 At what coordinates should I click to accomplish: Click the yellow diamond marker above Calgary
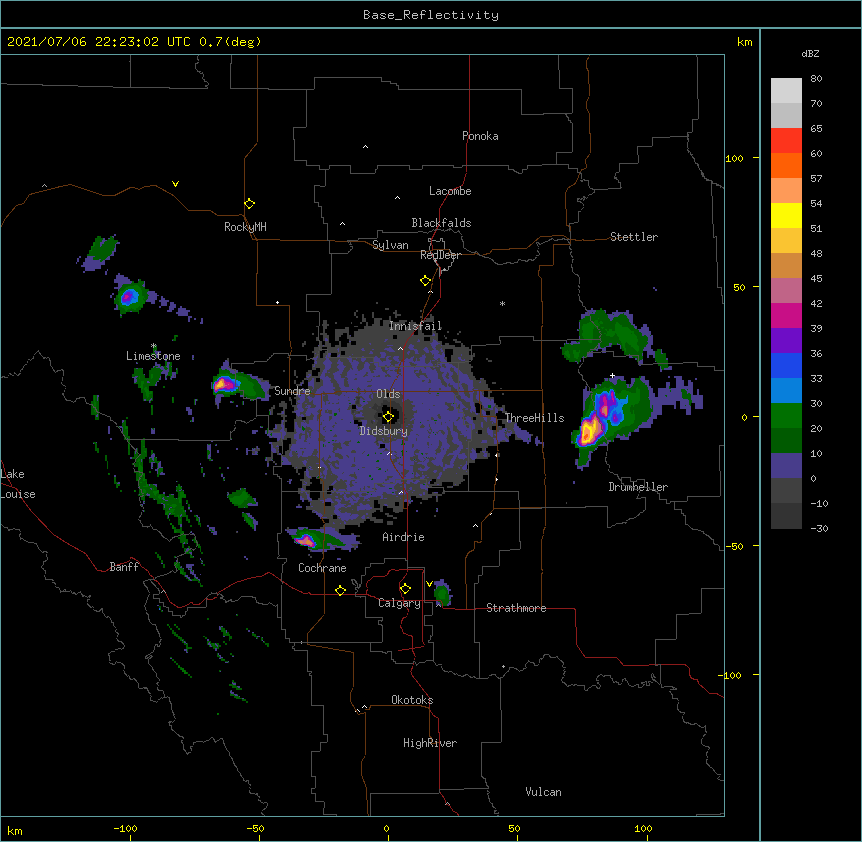pos(405,588)
